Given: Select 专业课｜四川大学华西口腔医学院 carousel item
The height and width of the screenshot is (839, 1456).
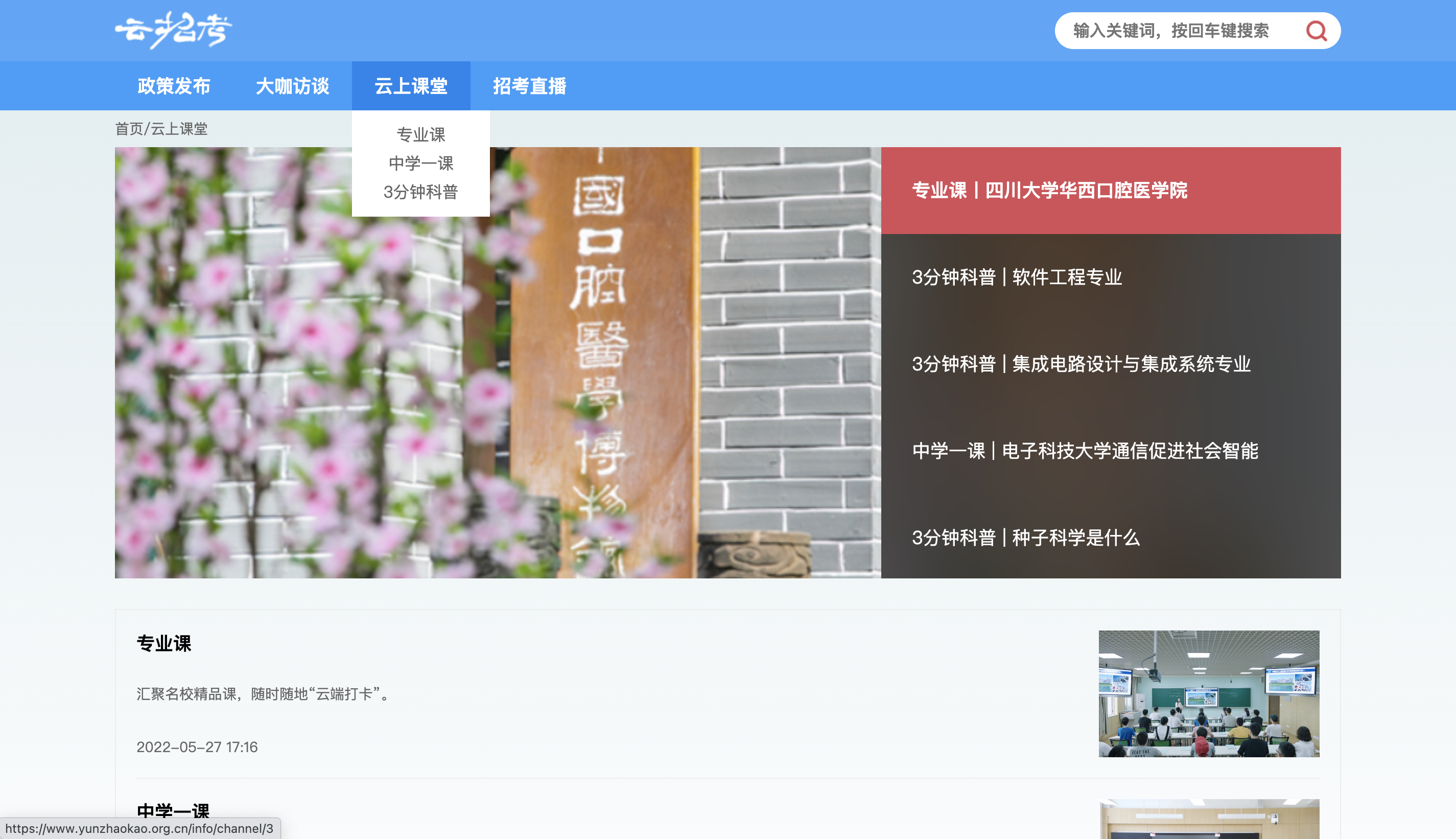Looking at the screenshot, I should point(1111,190).
